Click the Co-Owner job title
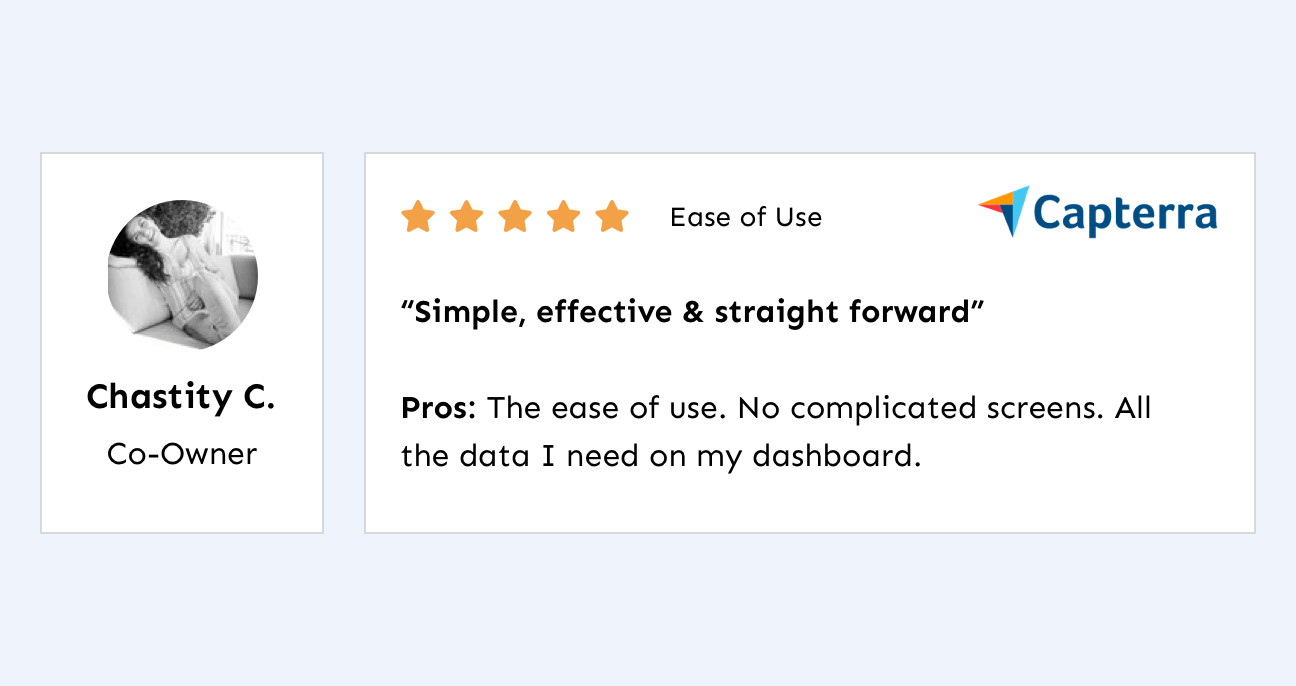The width and height of the screenshot is (1296, 686). coord(182,454)
